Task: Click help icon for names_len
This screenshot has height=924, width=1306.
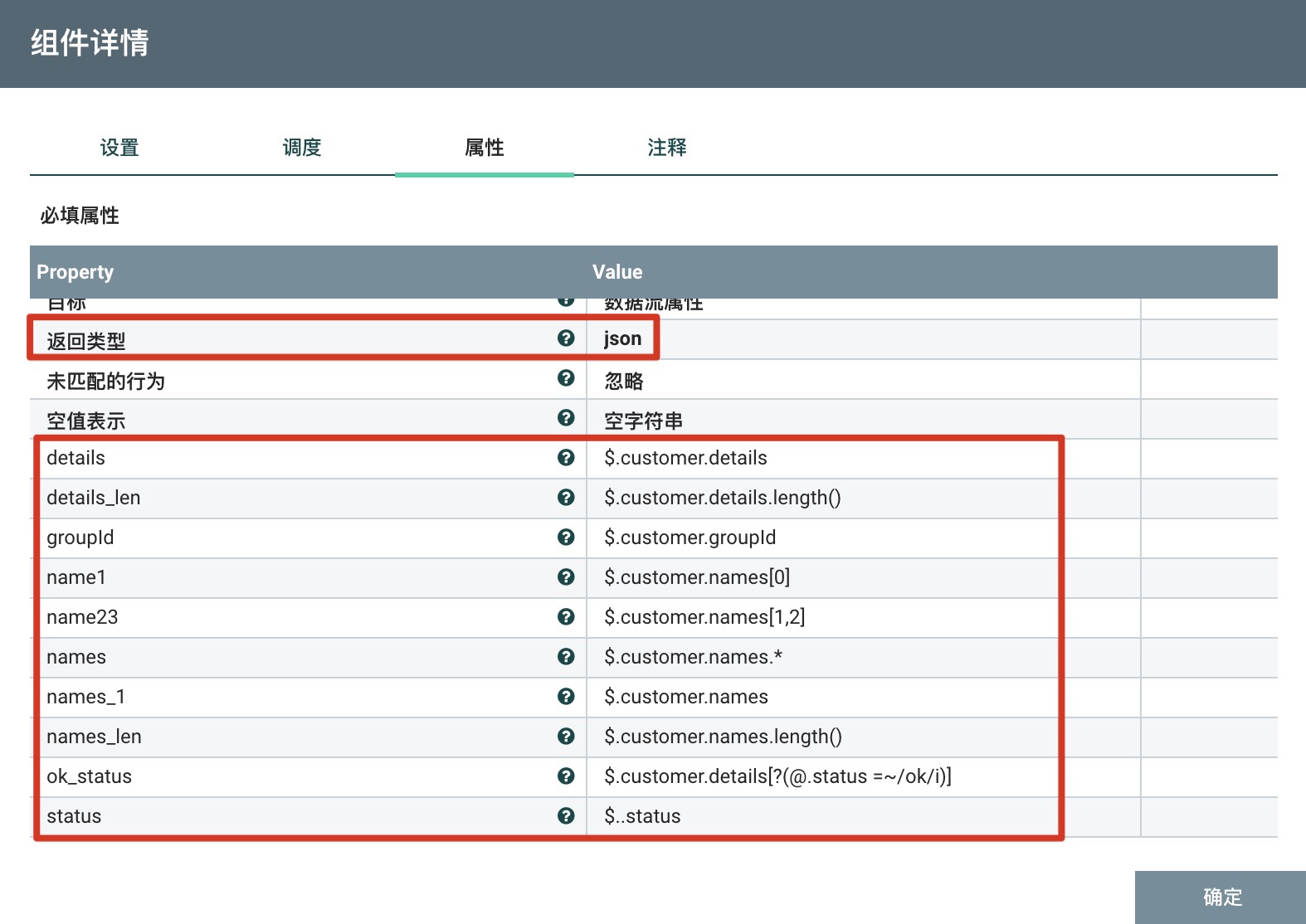Action: coord(566,737)
